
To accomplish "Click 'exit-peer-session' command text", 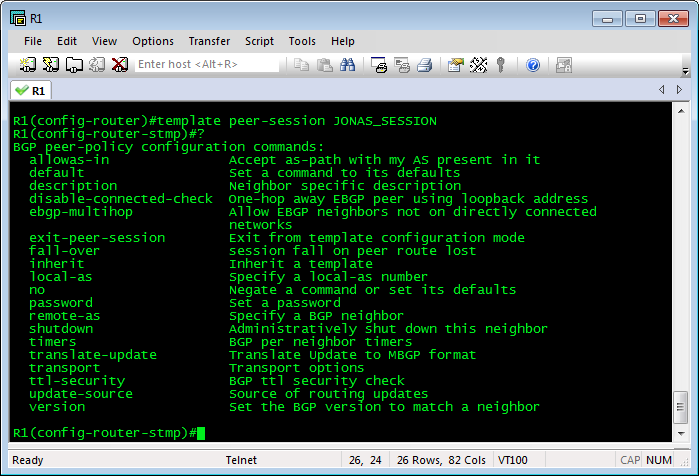I will click(x=97, y=238).
